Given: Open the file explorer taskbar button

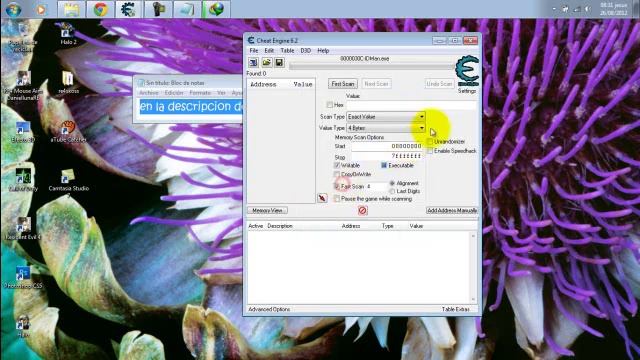Looking at the screenshot, I should tap(71, 9).
